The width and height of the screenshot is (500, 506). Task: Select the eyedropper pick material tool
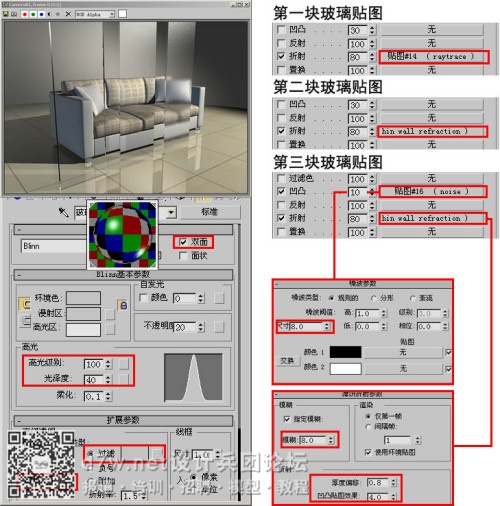click(x=63, y=212)
